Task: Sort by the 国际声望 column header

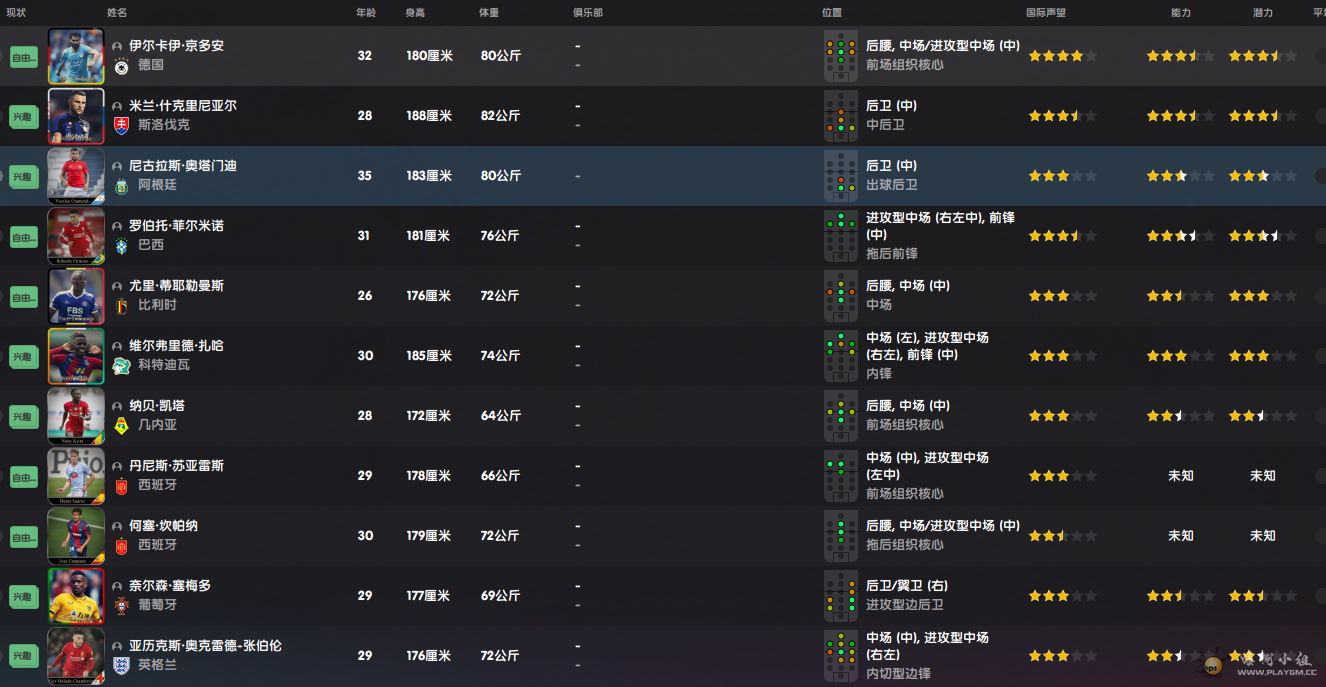Action: 1045,13
